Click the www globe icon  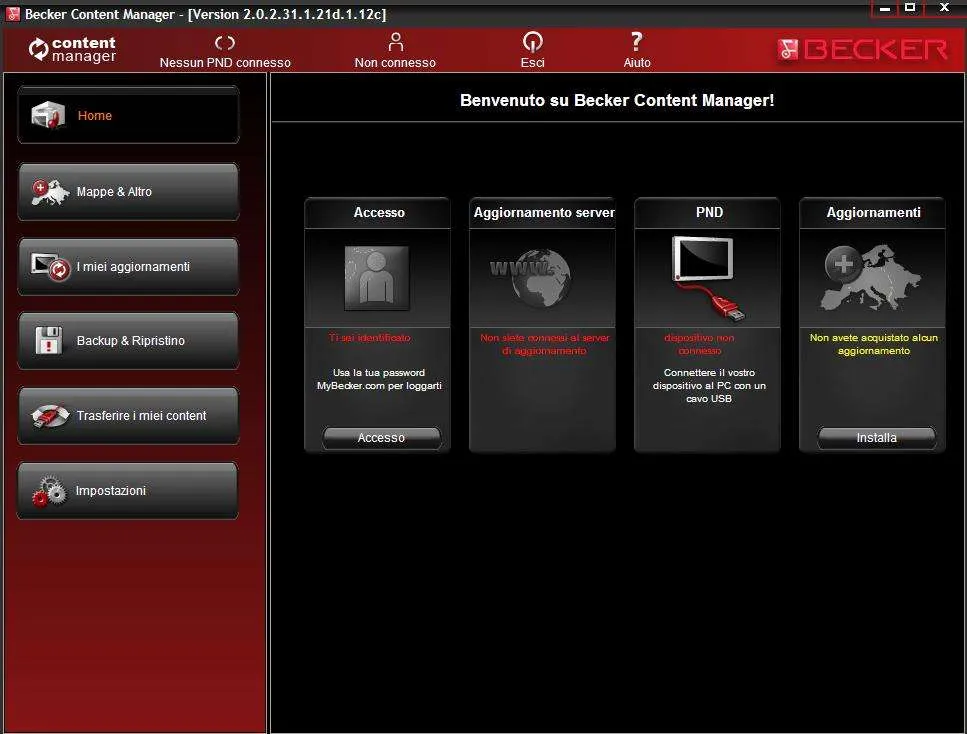pyautogui.click(x=532, y=277)
